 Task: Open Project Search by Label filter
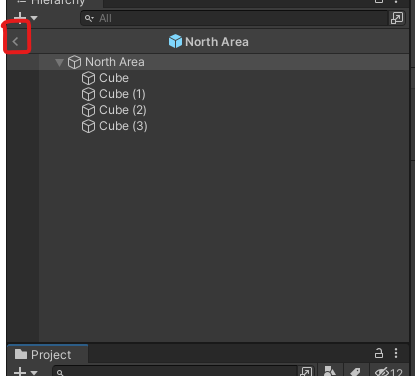point(355,371)
